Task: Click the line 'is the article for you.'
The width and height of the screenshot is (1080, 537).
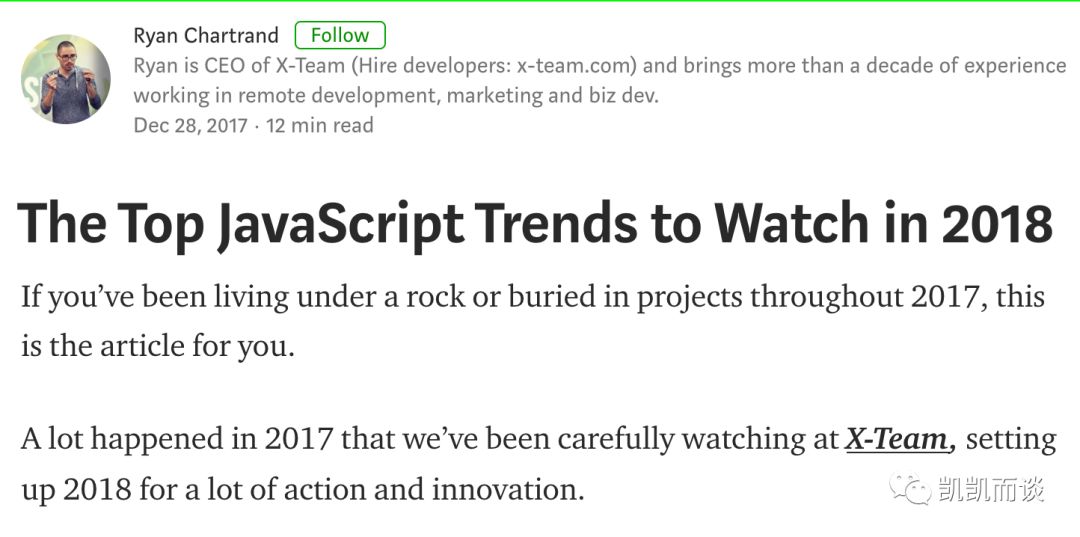Action: pyautogui.click(x=158, y=346)
